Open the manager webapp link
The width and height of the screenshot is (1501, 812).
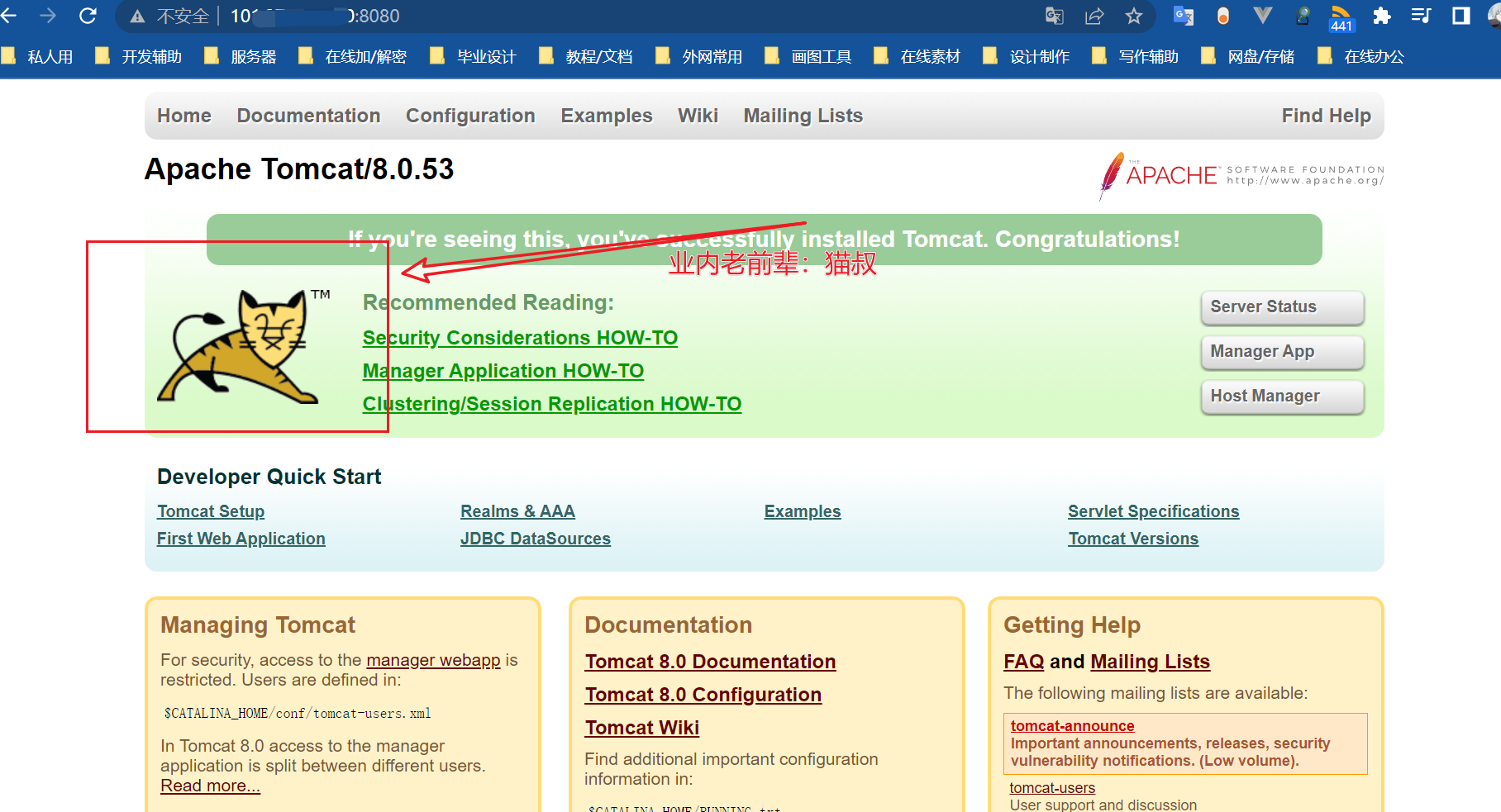pyautogui.click(x=433, y=660)
